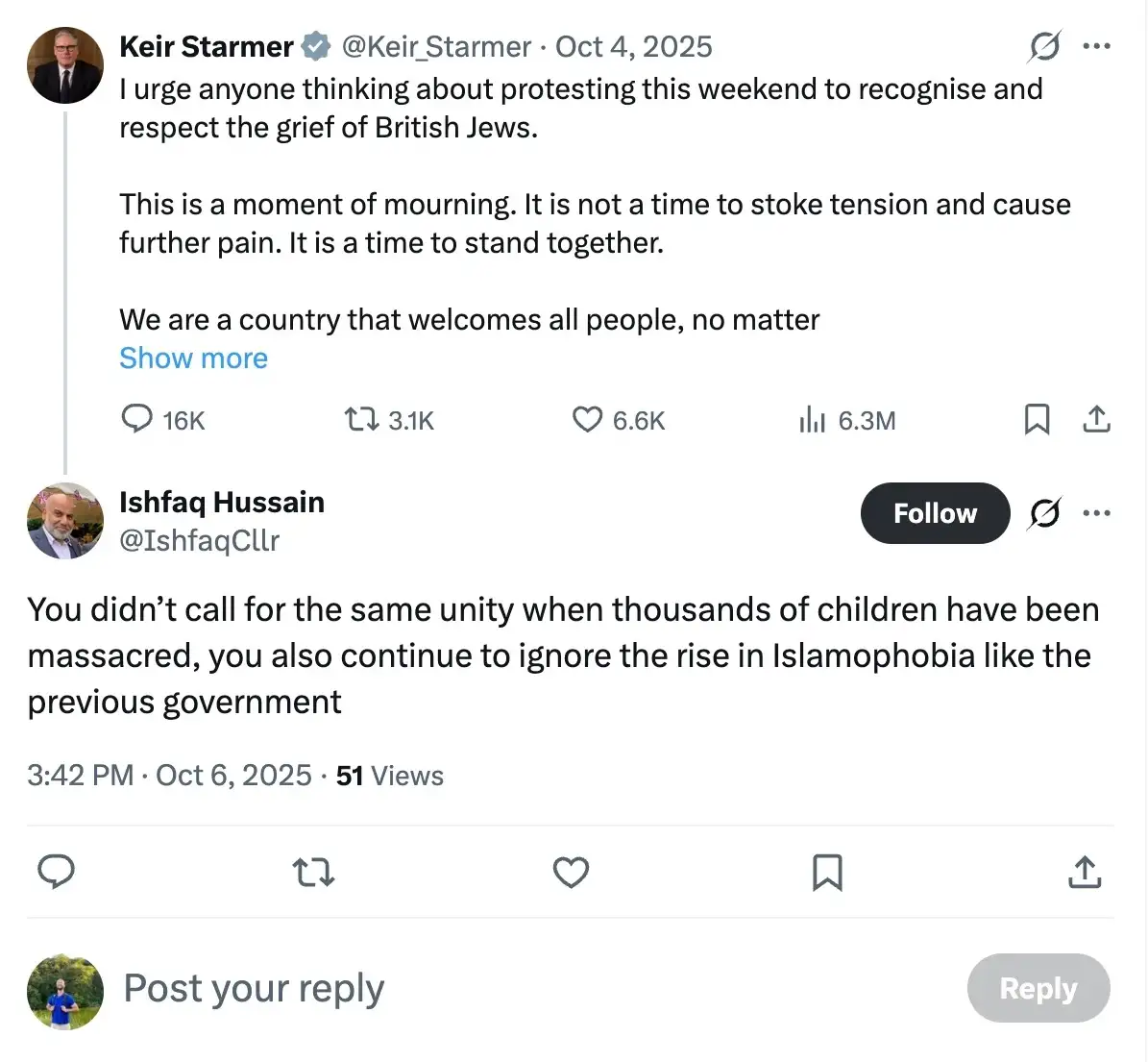The width and height of the screenshot is (1148, 1062).
Task: Repost Ishfaq Hussain's reply
Action: (313, 872)
